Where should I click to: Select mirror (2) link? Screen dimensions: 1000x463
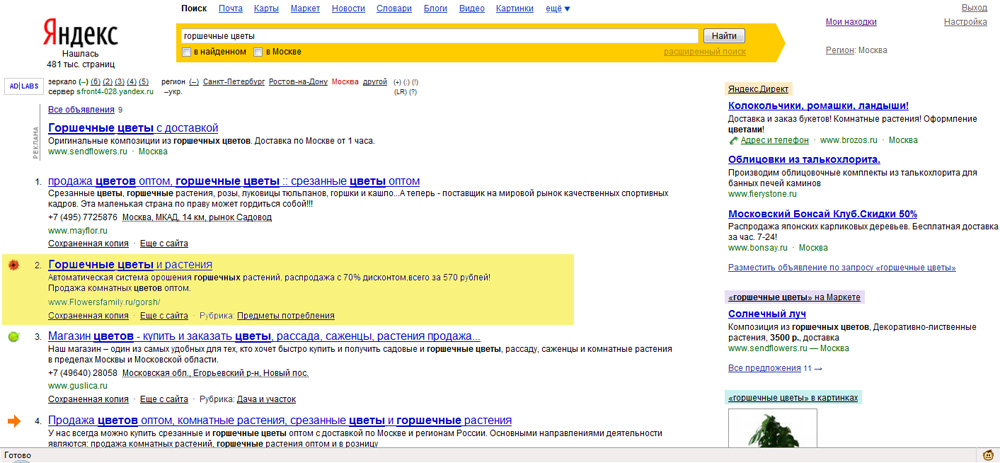[108, 82]
